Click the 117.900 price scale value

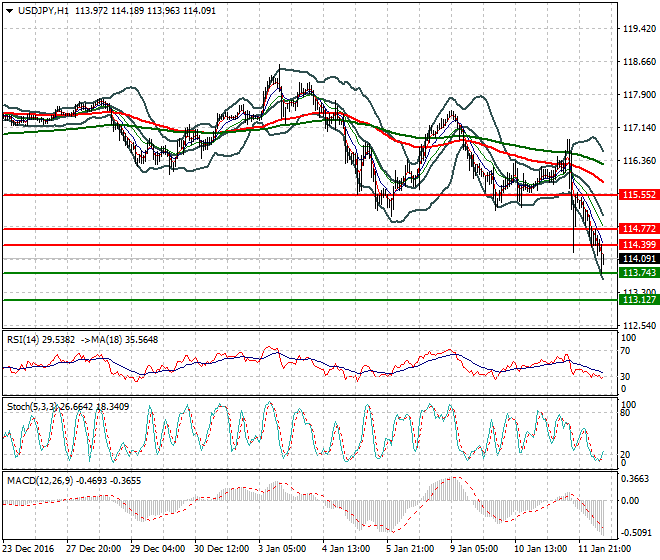639,95
